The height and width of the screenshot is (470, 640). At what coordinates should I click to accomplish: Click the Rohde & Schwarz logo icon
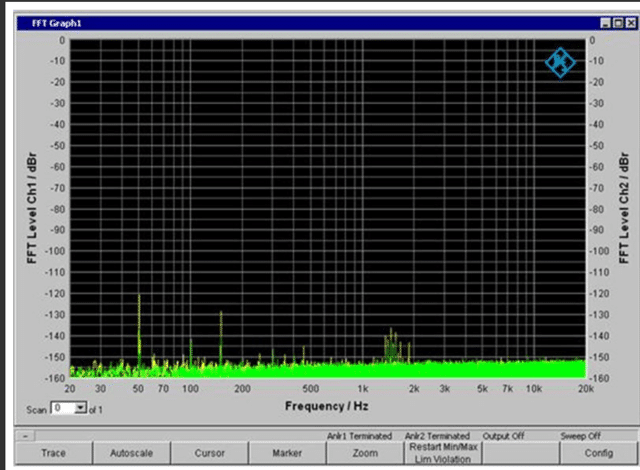560,63
